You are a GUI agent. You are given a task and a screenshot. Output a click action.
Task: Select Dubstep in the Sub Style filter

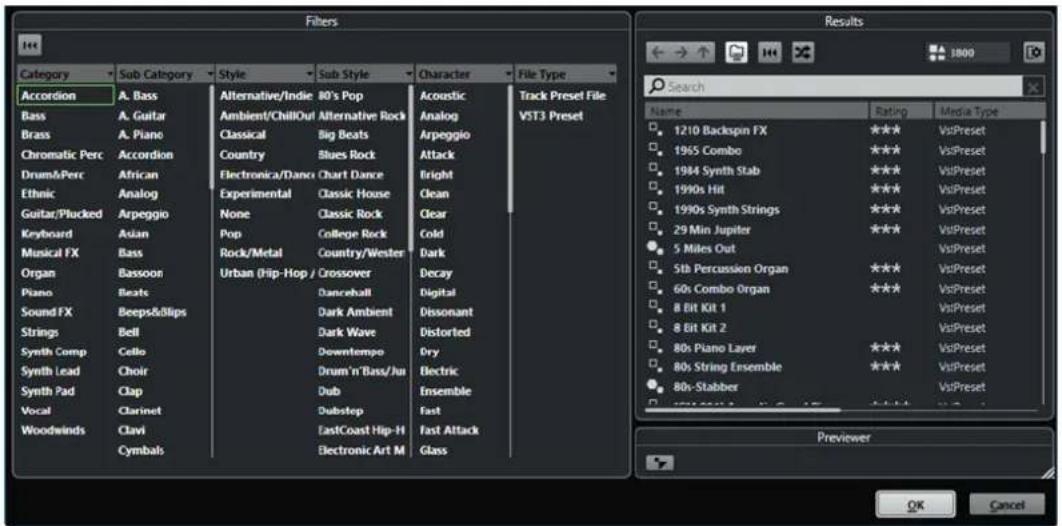[x=341, y=410]
